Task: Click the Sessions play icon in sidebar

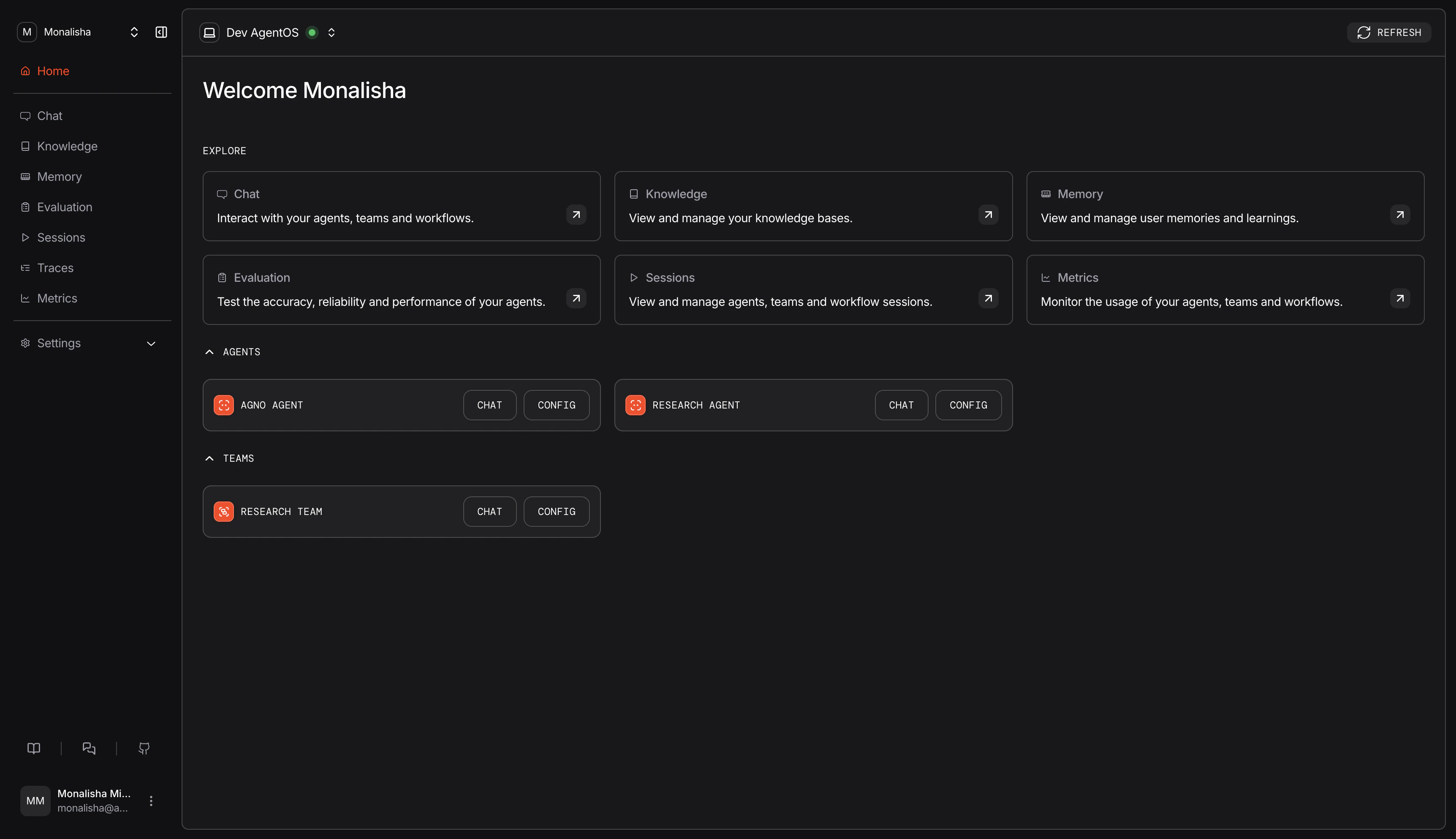Action: point(25,237)
